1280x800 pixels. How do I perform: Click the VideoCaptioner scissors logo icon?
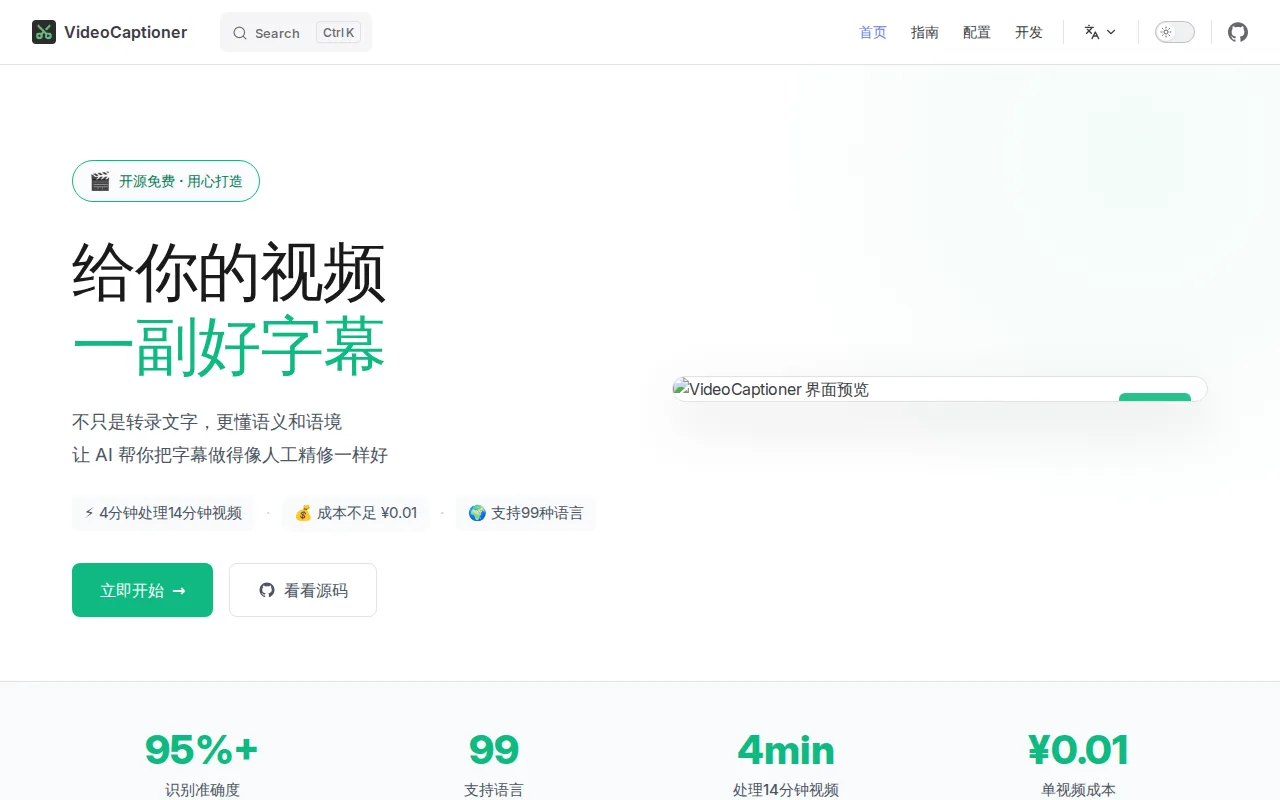pos(44,32)
